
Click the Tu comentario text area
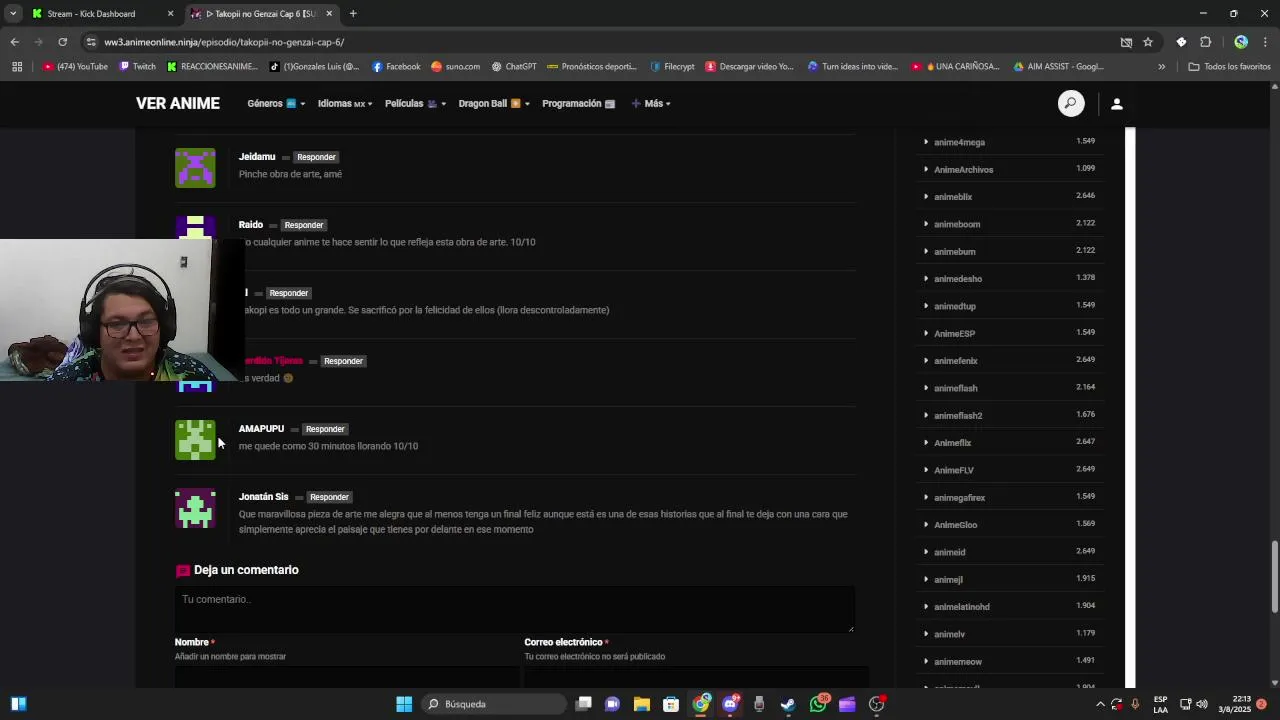click(x=515, y=609)
